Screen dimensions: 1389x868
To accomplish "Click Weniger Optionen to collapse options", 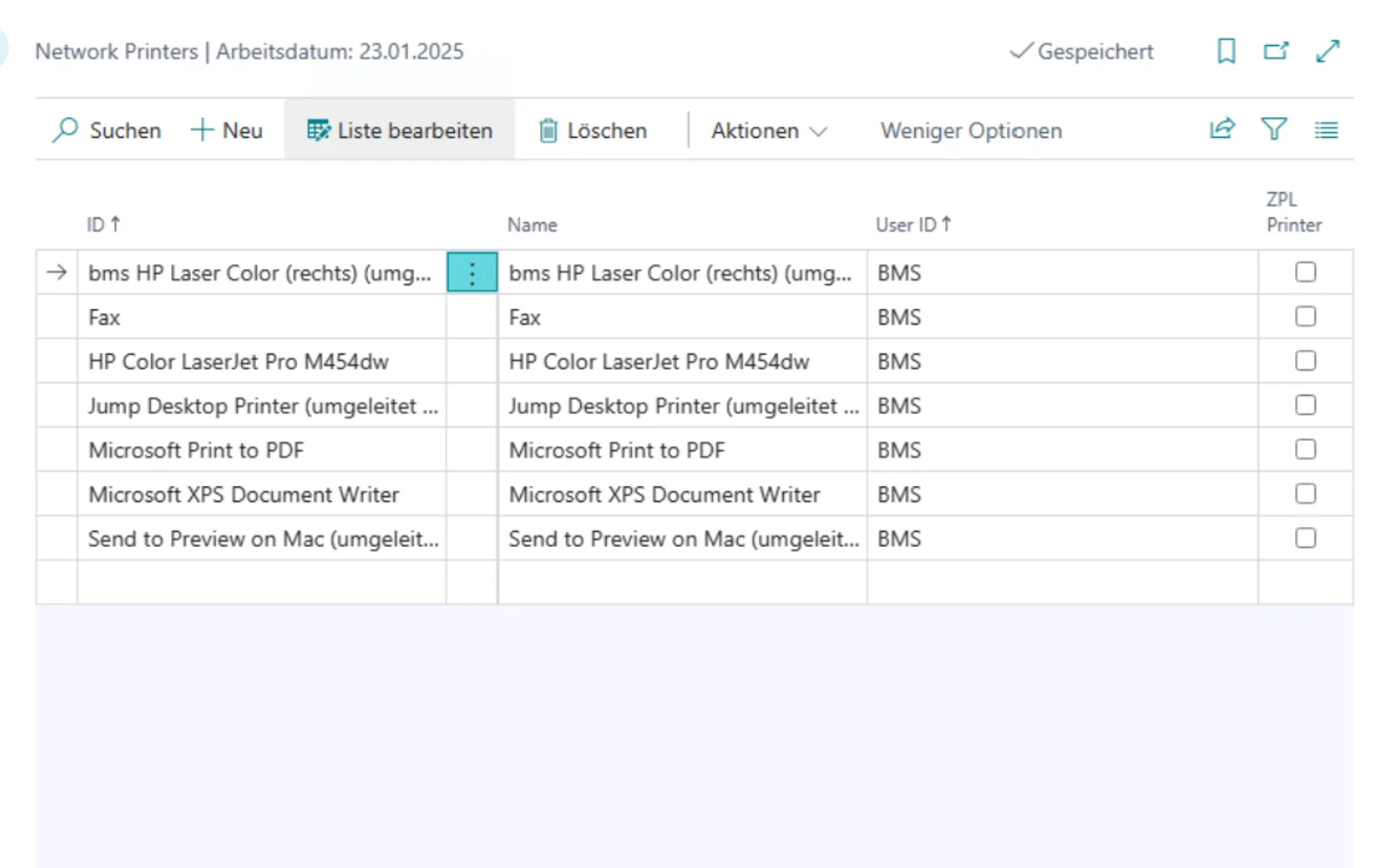I will click(x=971, y=130).
